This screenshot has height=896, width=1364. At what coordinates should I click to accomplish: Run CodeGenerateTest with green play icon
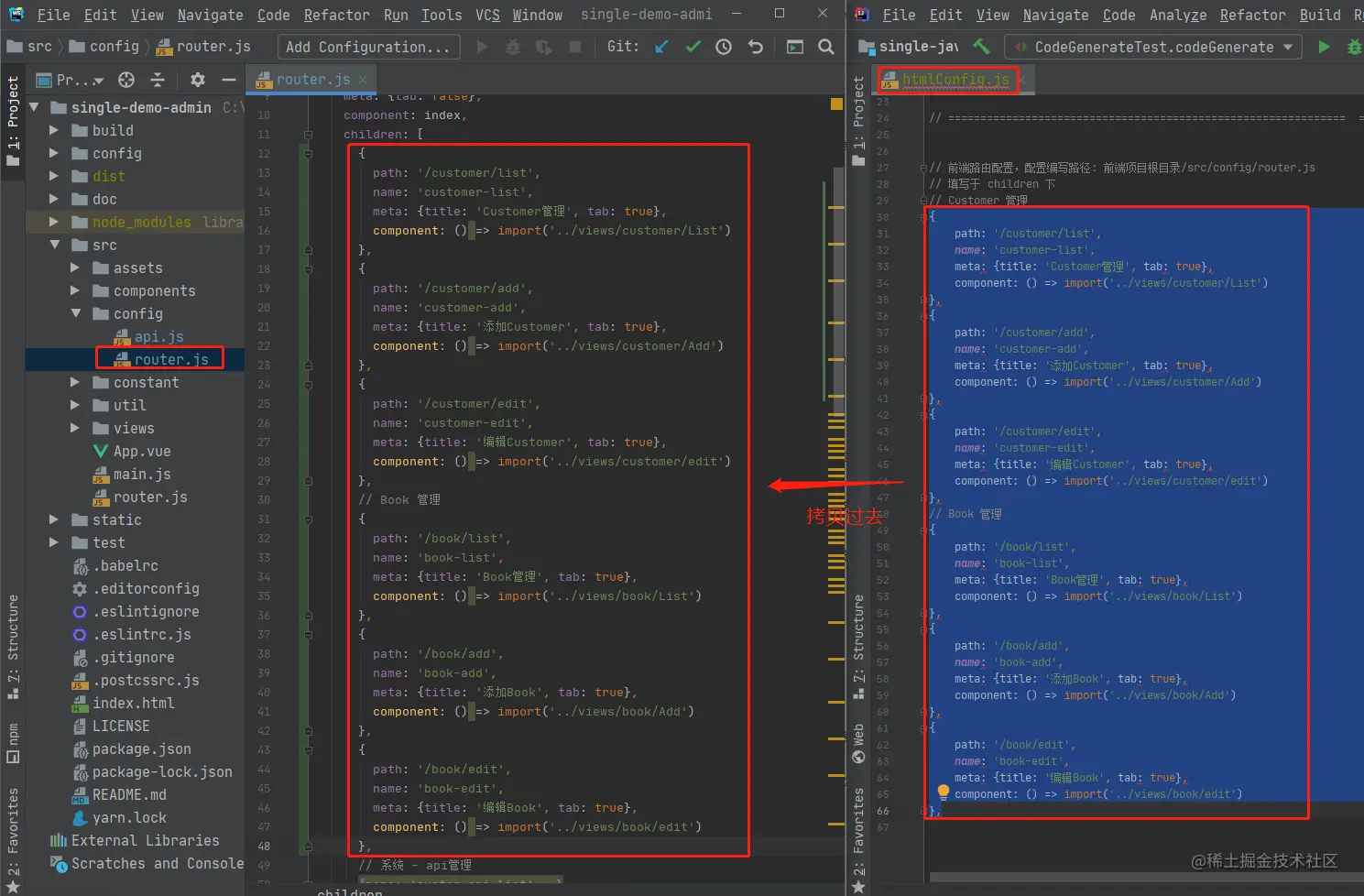point(1324,47)
